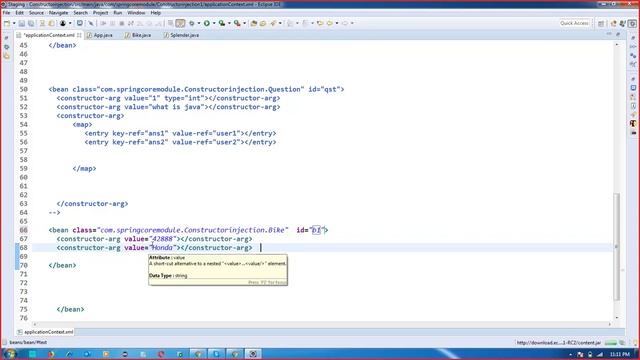Screen dimensions: 640x360
Task: Click line number 66 in gutter
Action: point(23,230)
